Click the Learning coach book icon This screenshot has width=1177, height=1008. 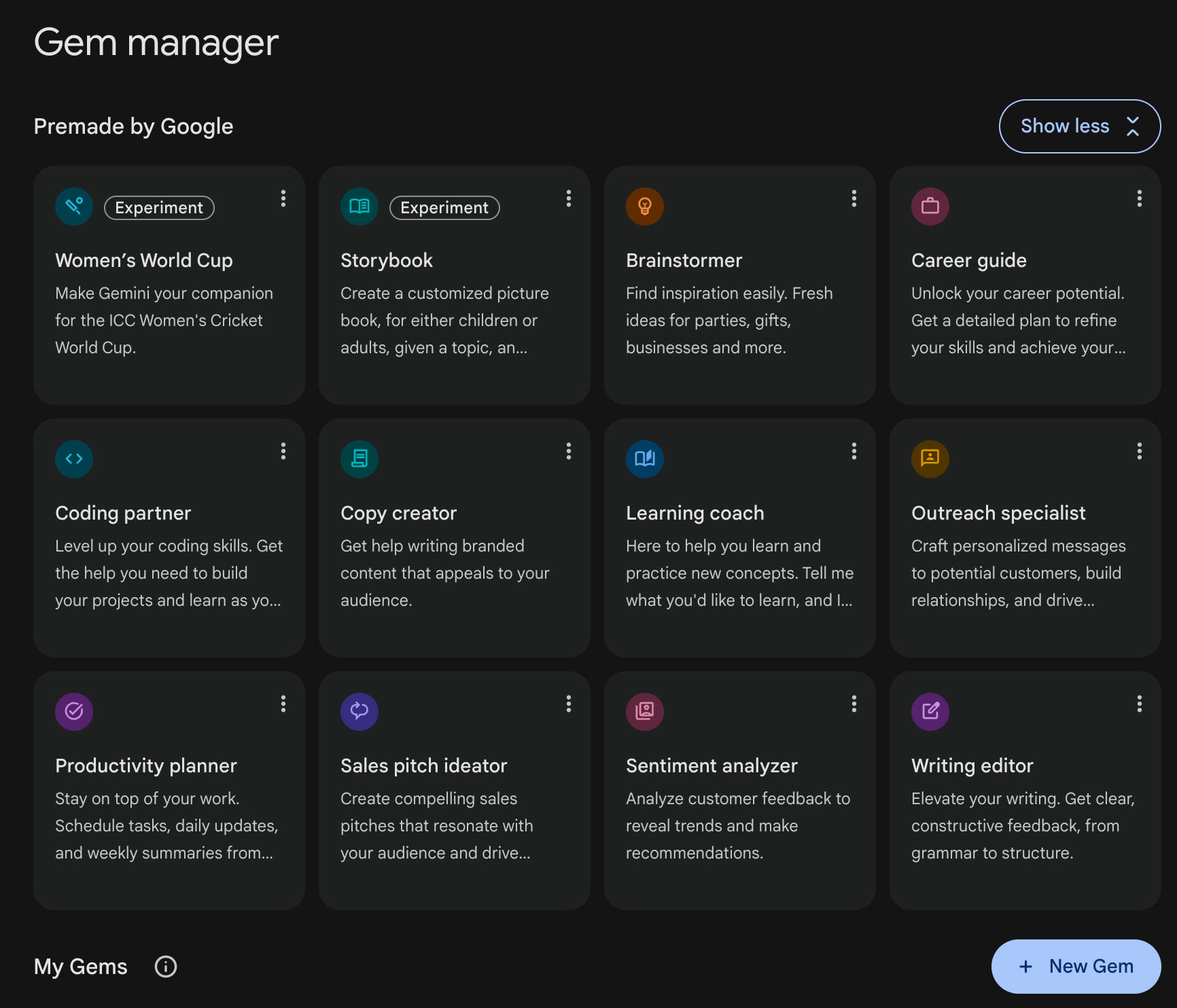pyautogui.click(x=645, y=459)
